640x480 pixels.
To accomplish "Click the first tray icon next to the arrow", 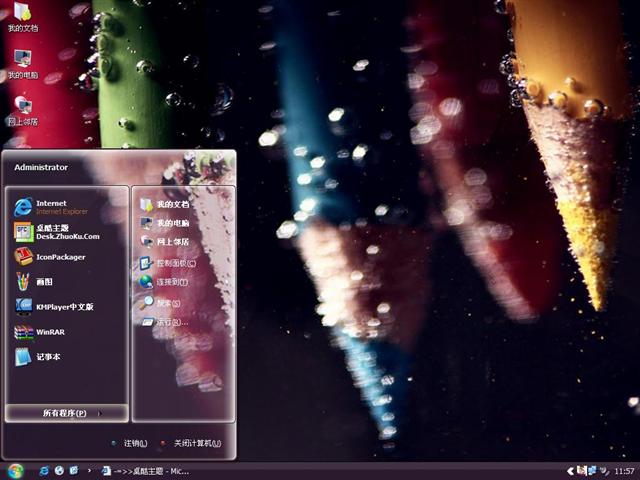I will coord(582,471).
